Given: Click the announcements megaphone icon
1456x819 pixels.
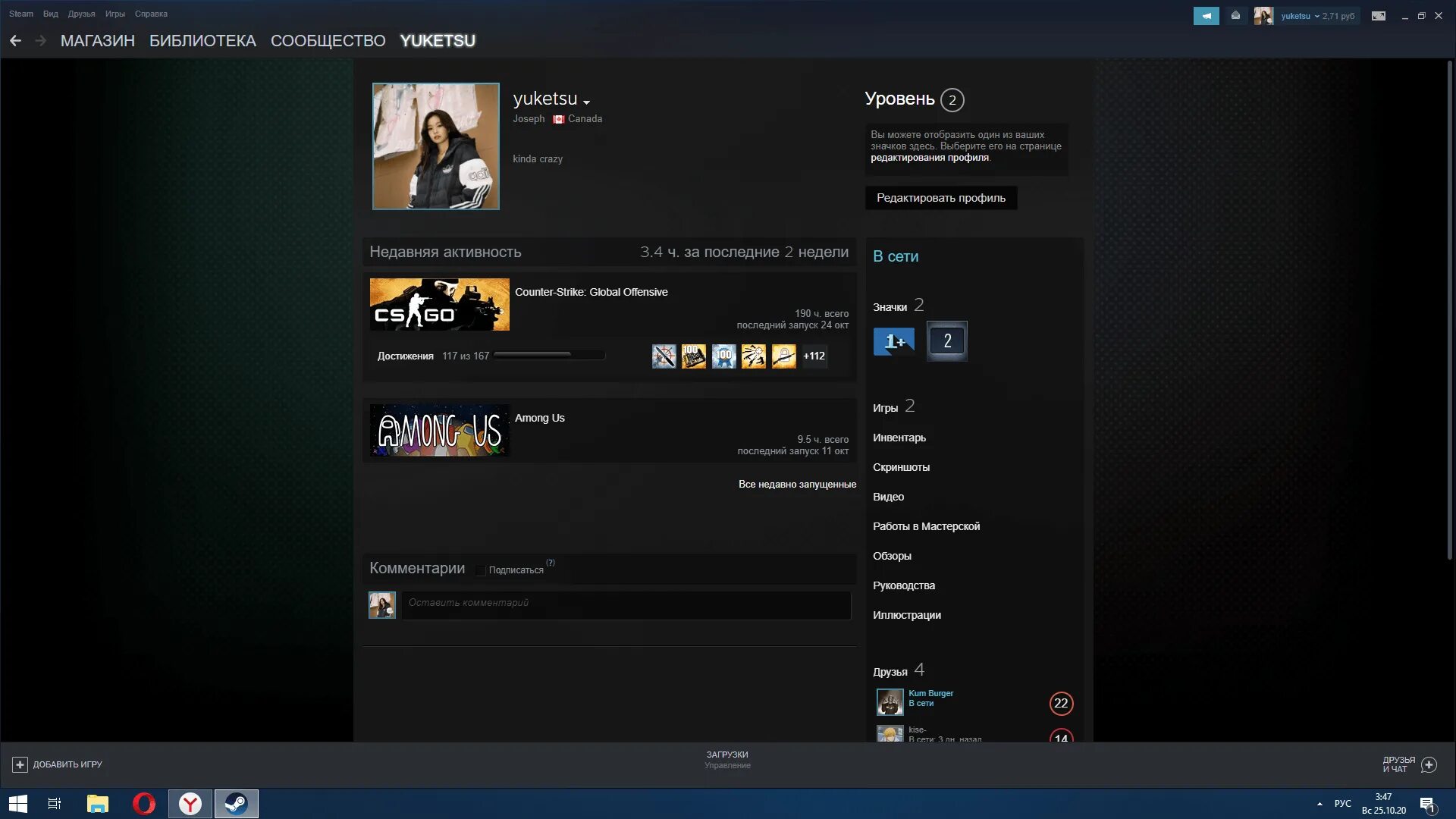Looking at the screenshot, I should tap(1206, 16).
